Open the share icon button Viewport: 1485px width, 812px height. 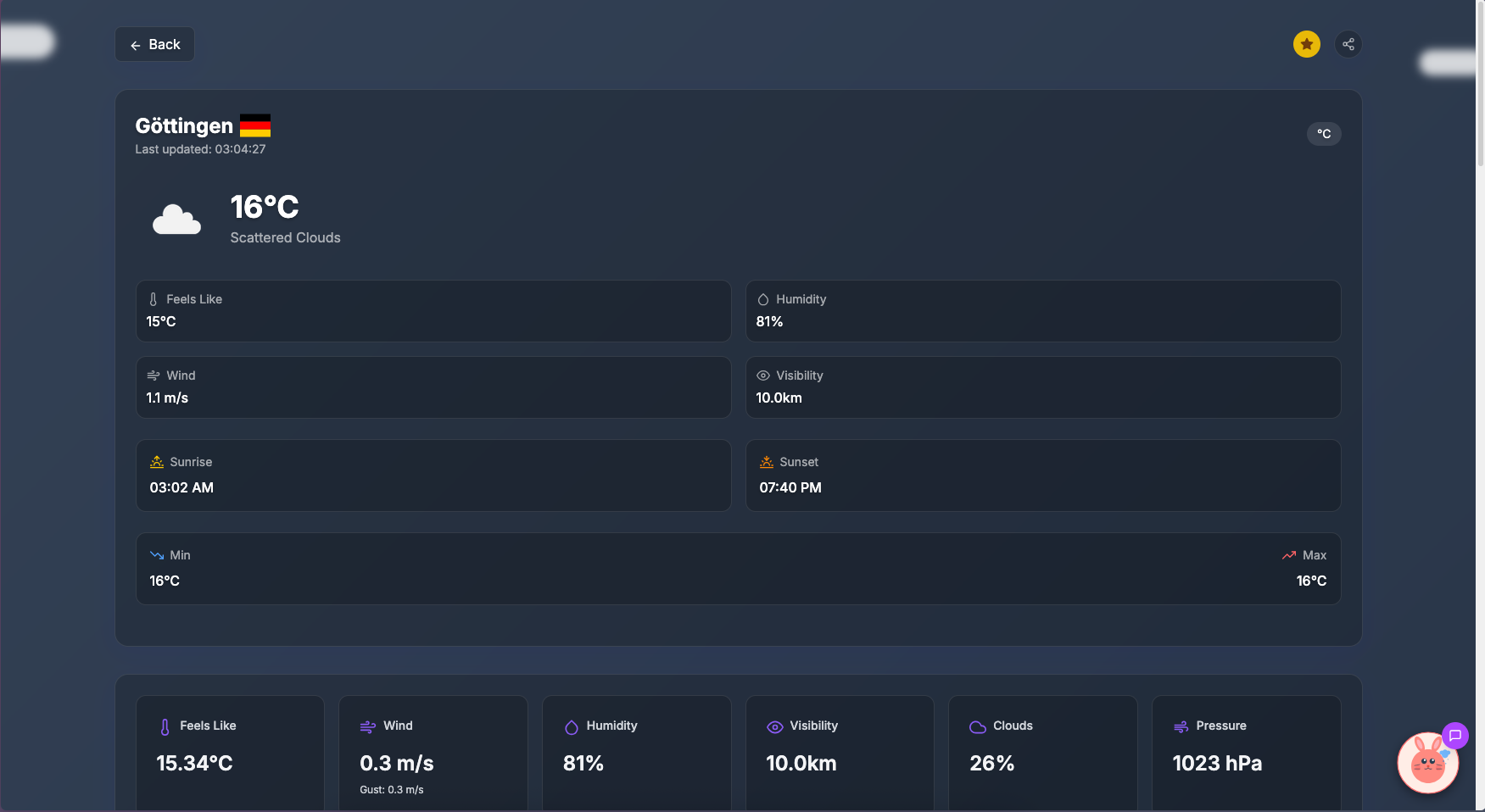point(1348,44)
